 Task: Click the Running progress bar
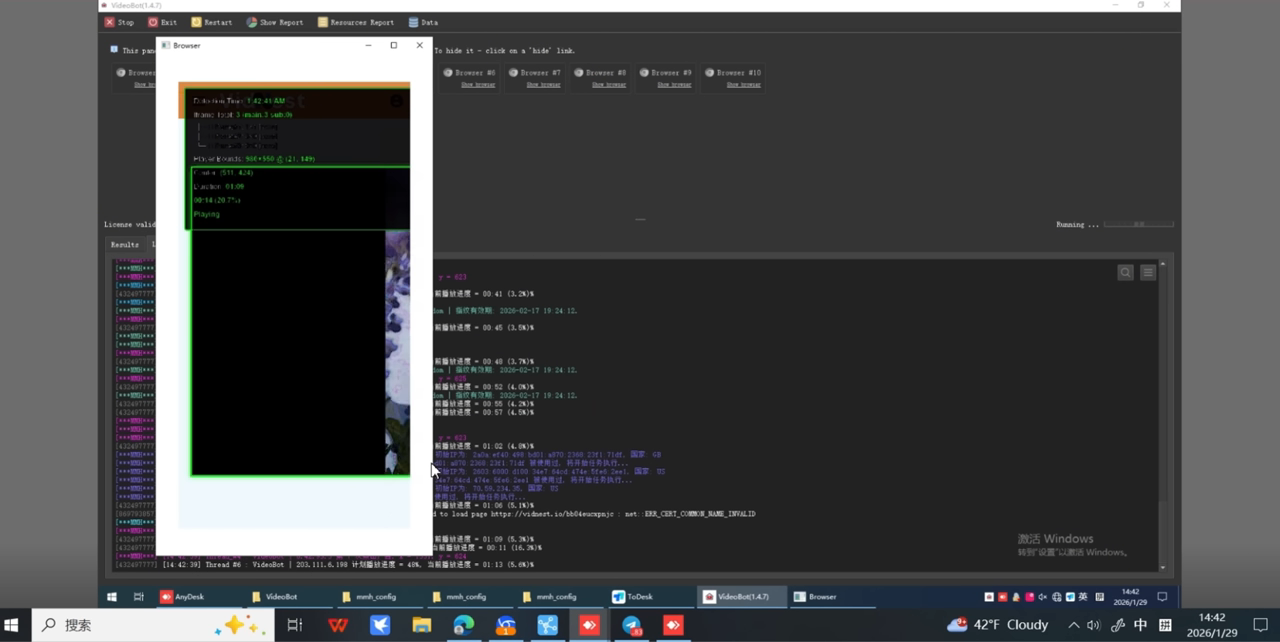point(1139,224)
